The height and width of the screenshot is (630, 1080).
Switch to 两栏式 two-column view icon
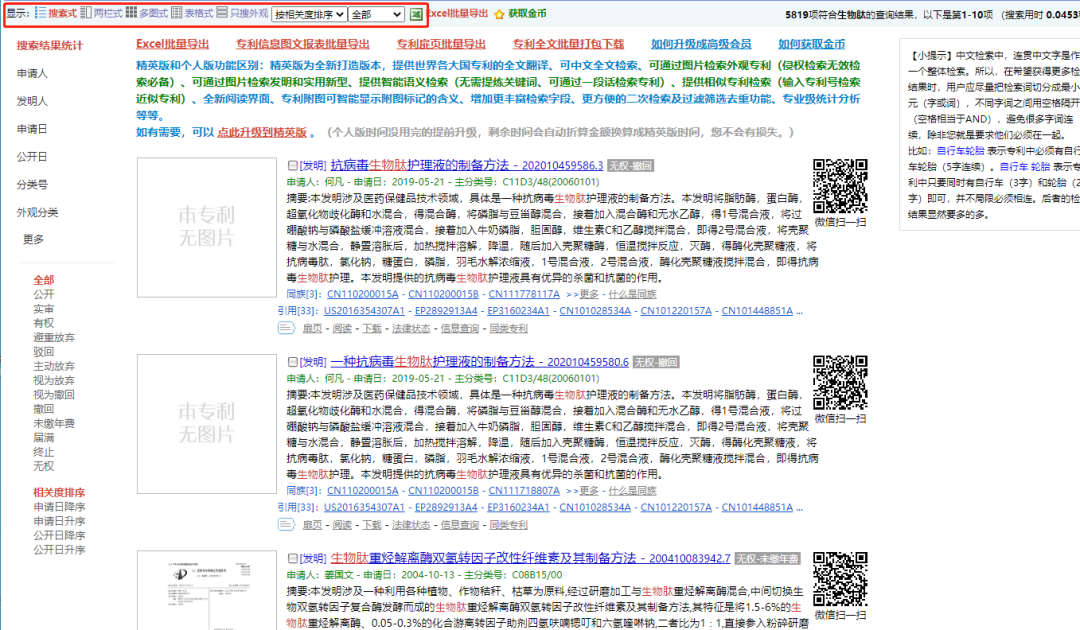[x=86, y=13]
